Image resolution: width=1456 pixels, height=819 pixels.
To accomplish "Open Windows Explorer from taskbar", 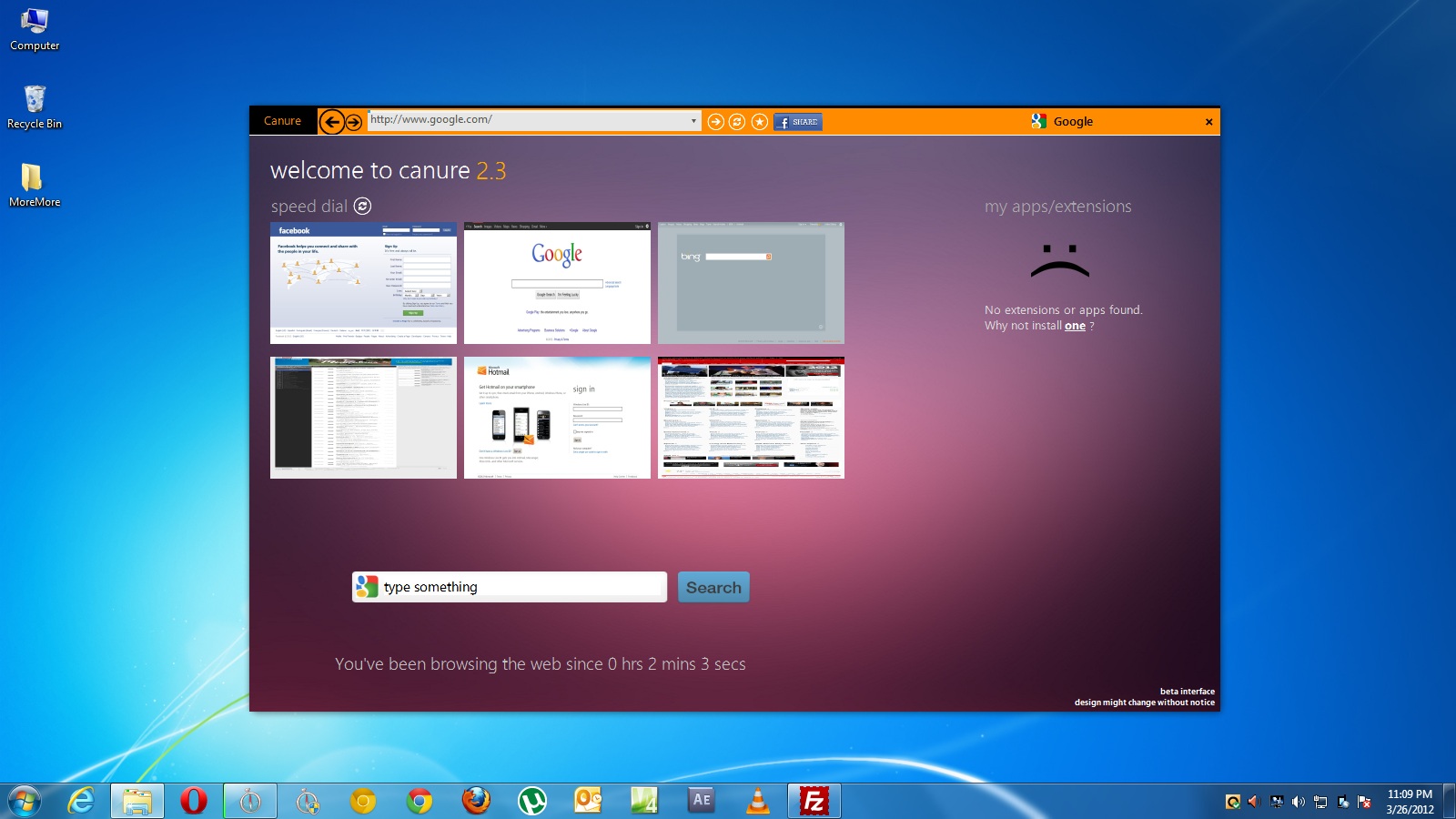I will (x=137, y=801).
